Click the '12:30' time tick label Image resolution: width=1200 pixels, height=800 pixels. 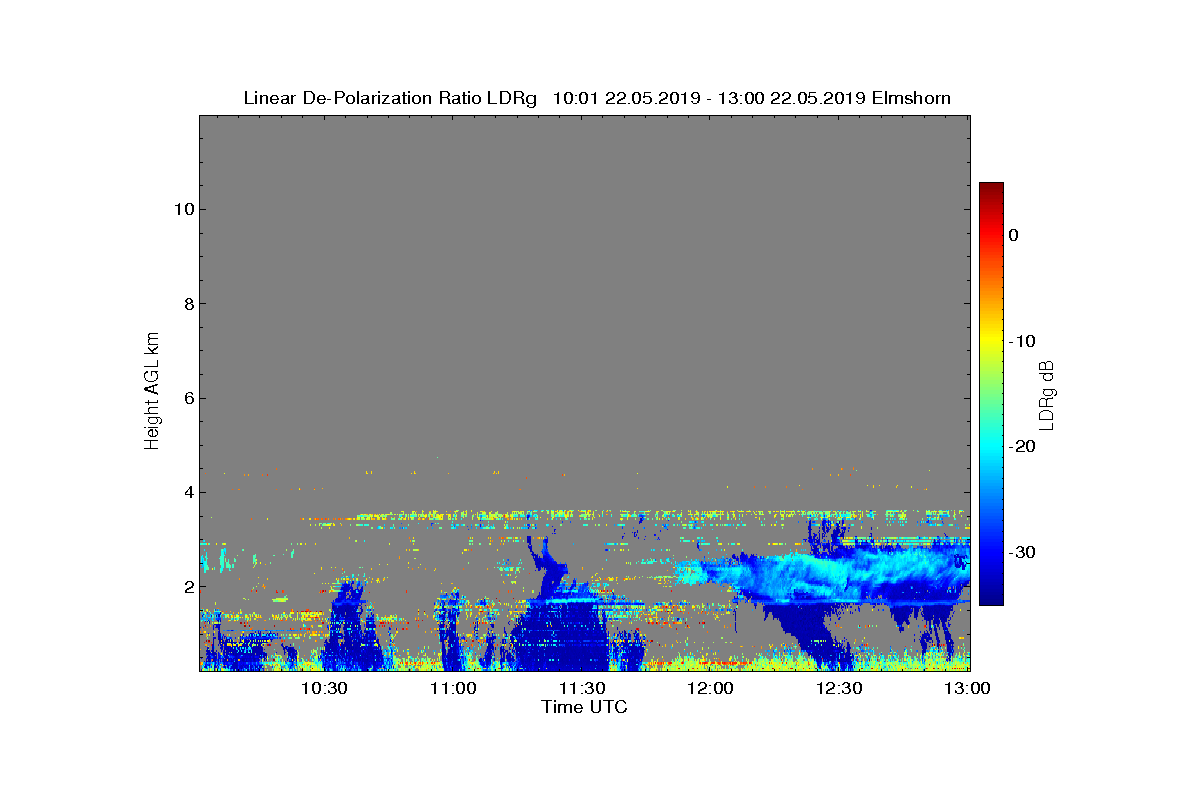[840, 689]
